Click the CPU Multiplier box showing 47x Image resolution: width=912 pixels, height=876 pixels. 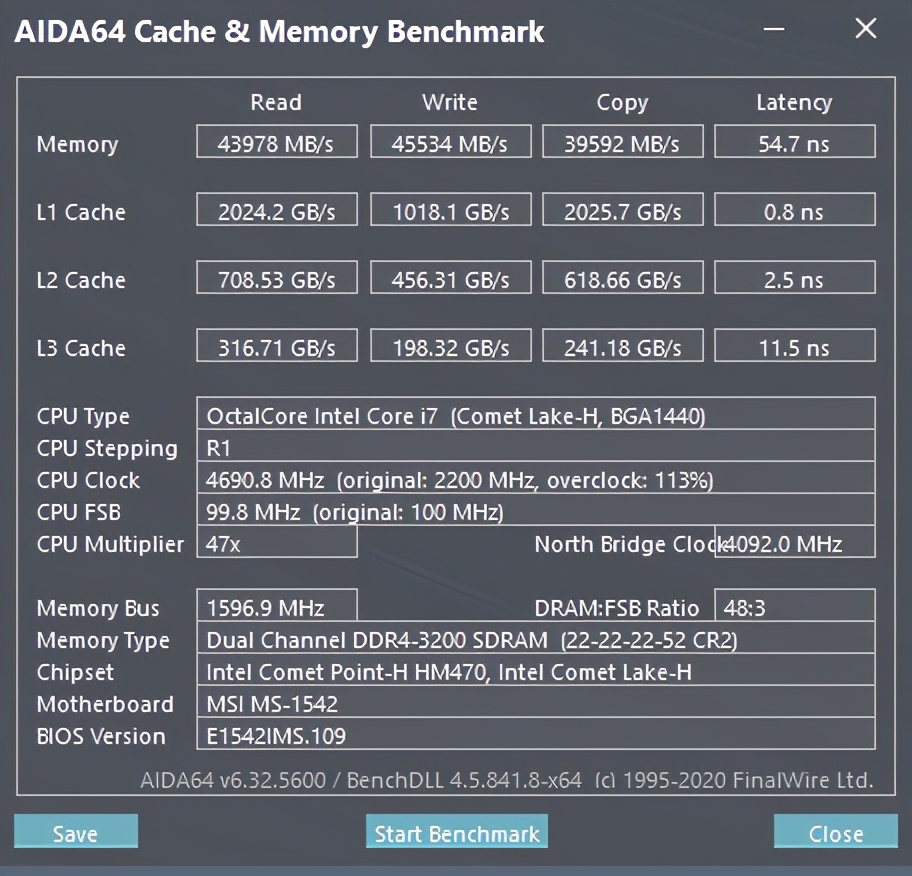[x=277, y=543]
